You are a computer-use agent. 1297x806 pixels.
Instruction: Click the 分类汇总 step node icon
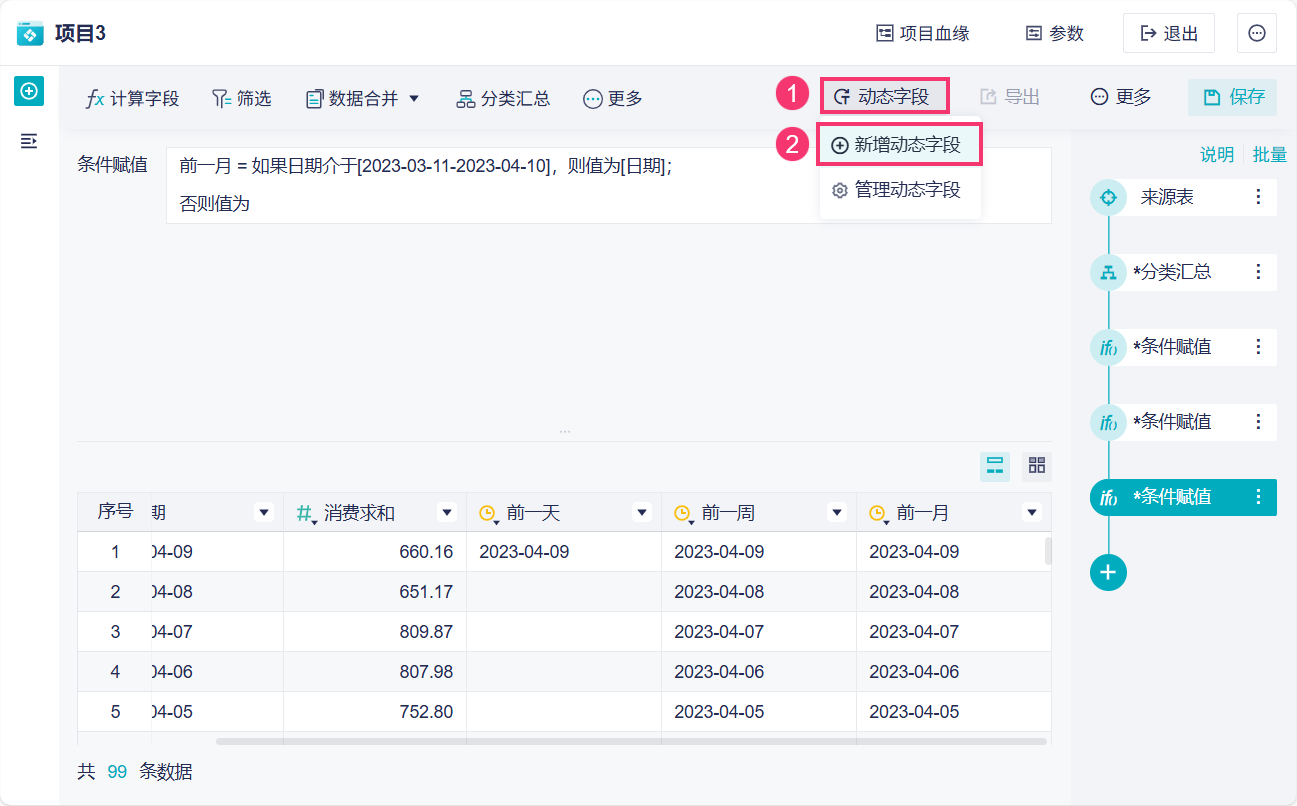[1108, 272]
